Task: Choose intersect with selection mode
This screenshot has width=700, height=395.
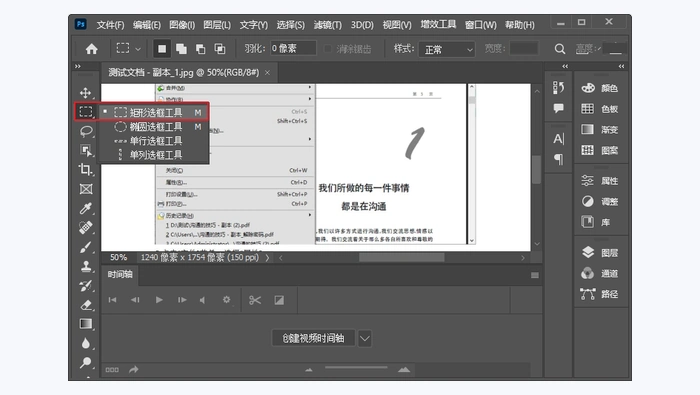Action: [220, 49]
